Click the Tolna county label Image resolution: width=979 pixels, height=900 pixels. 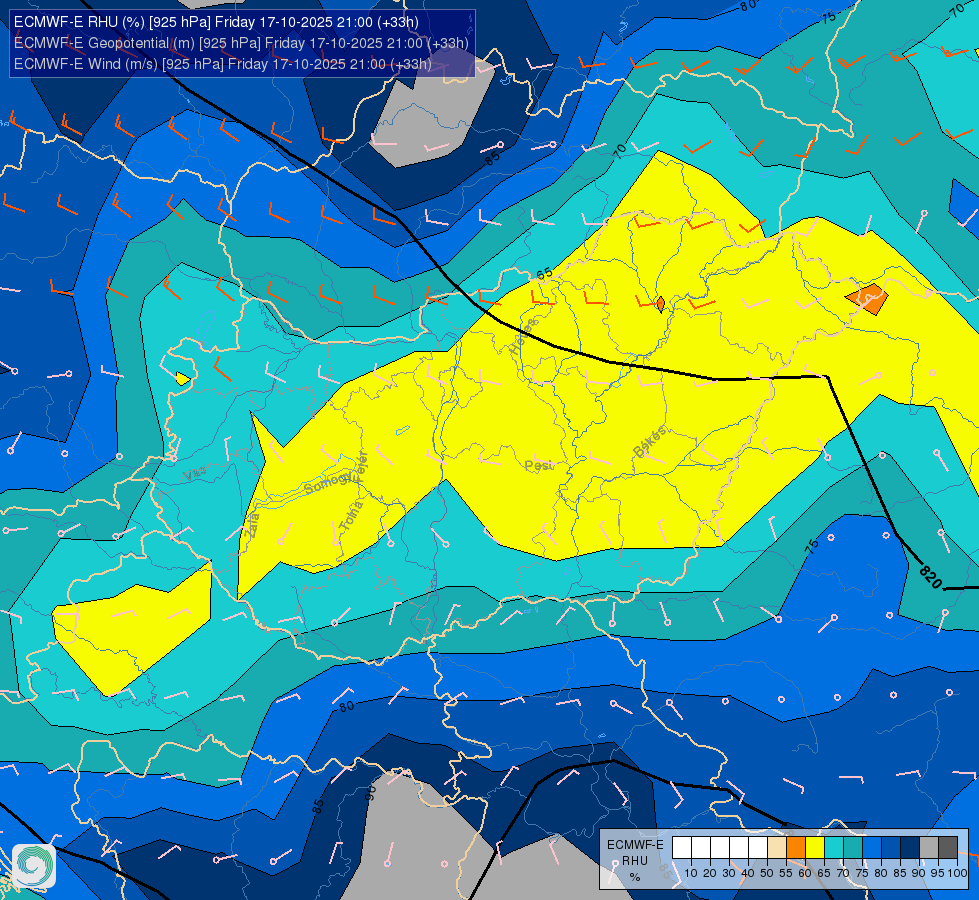click(351, 516)
